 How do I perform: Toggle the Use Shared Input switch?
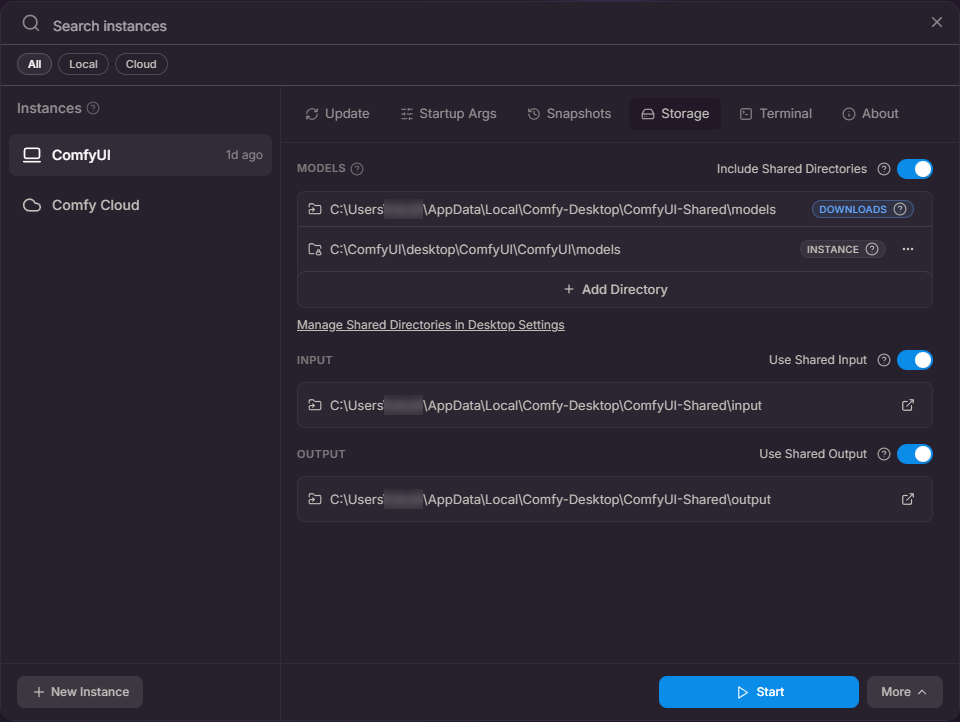[915, 360]
